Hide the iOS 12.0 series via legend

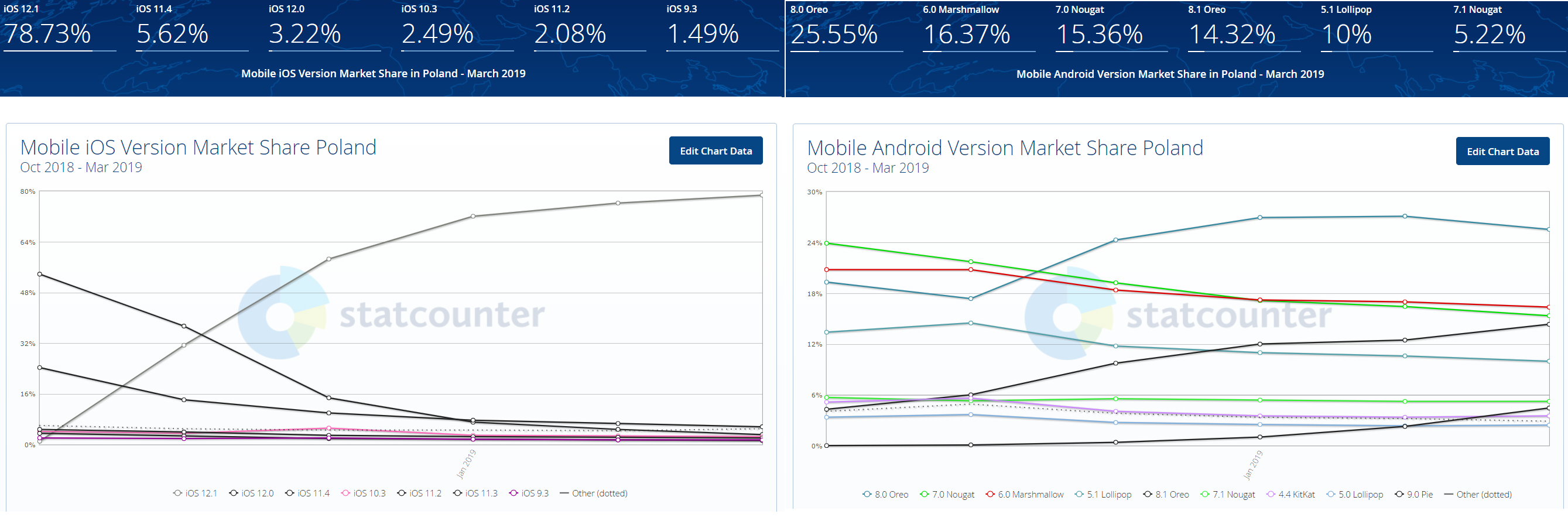pos(251,493)
